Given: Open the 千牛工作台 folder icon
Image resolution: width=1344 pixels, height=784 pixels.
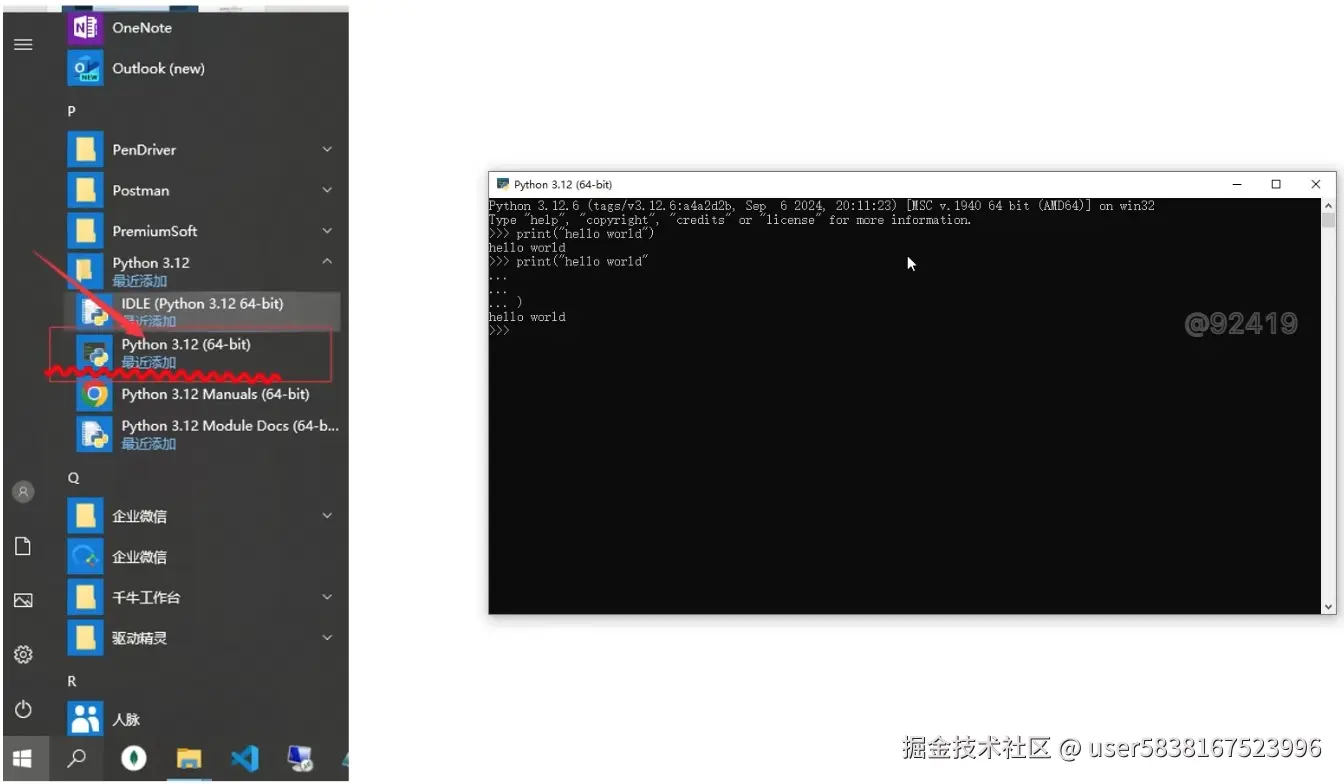Looking at the screenshot, I should 86,597.
